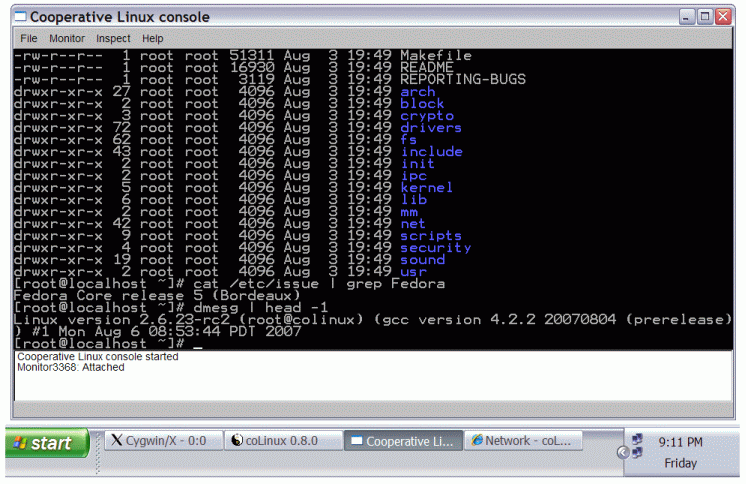Expand hidden system tray icons with the chevron
The width and height of the screenshot is (746, 484).
(623, 452)
